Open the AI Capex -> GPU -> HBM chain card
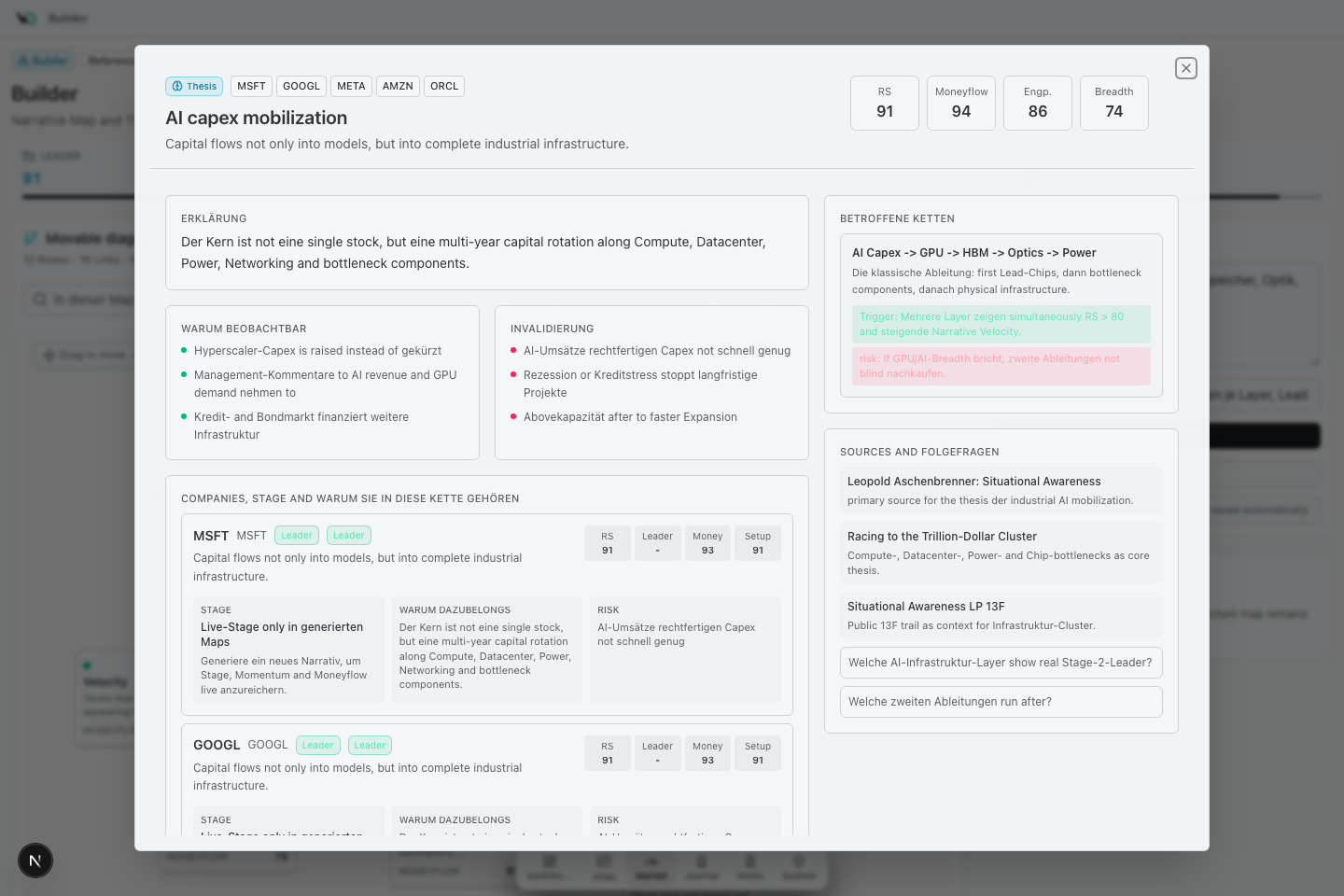This screenshot has width=1344, height=896. pos(1001,315)
